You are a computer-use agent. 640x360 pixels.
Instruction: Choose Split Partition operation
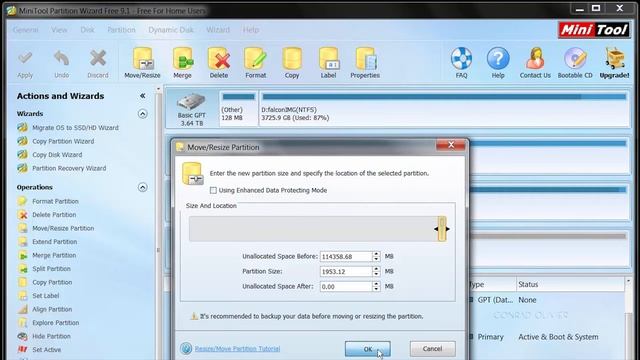[51, 269]
